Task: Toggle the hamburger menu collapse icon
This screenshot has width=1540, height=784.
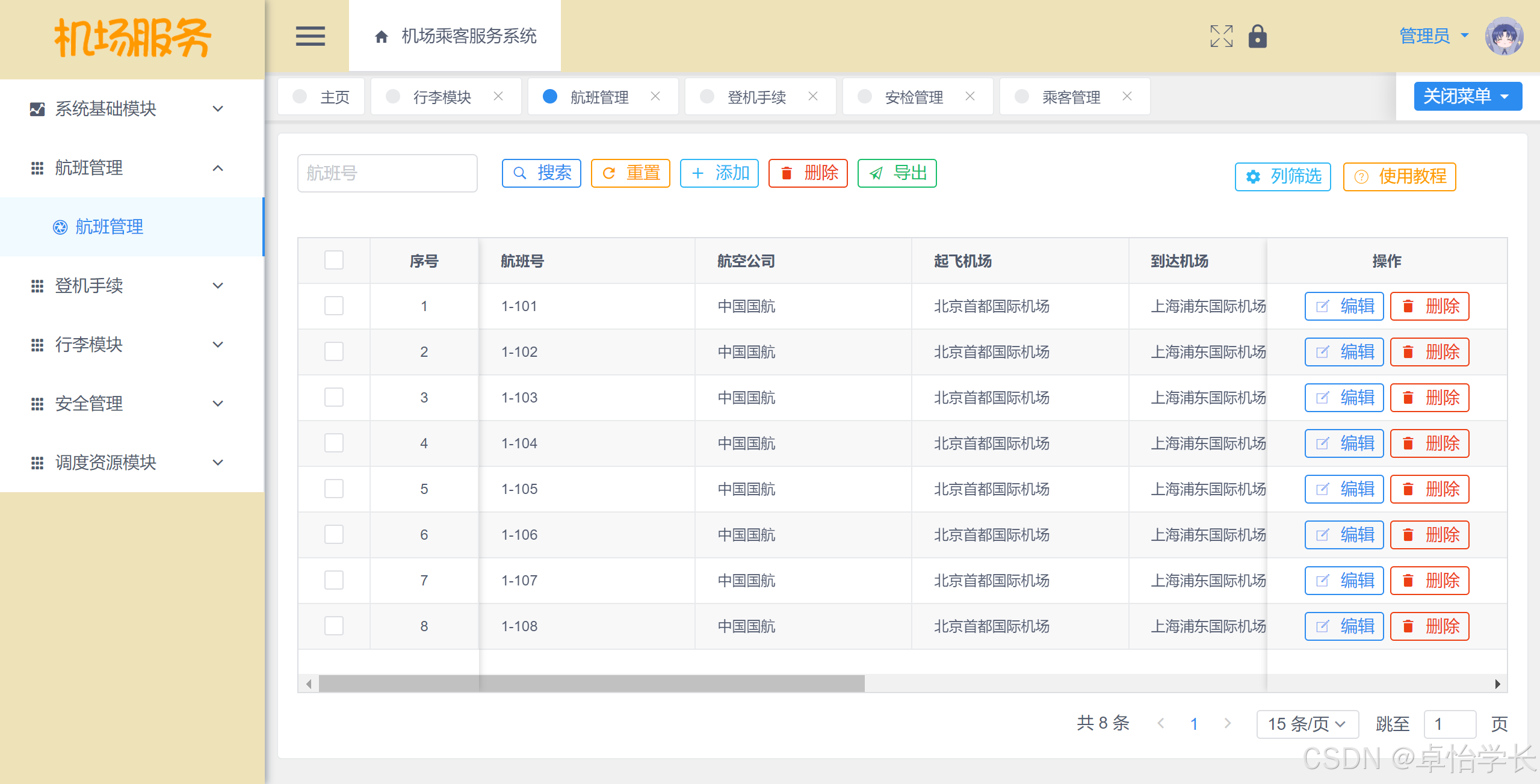Action: (x=310, y=36)
